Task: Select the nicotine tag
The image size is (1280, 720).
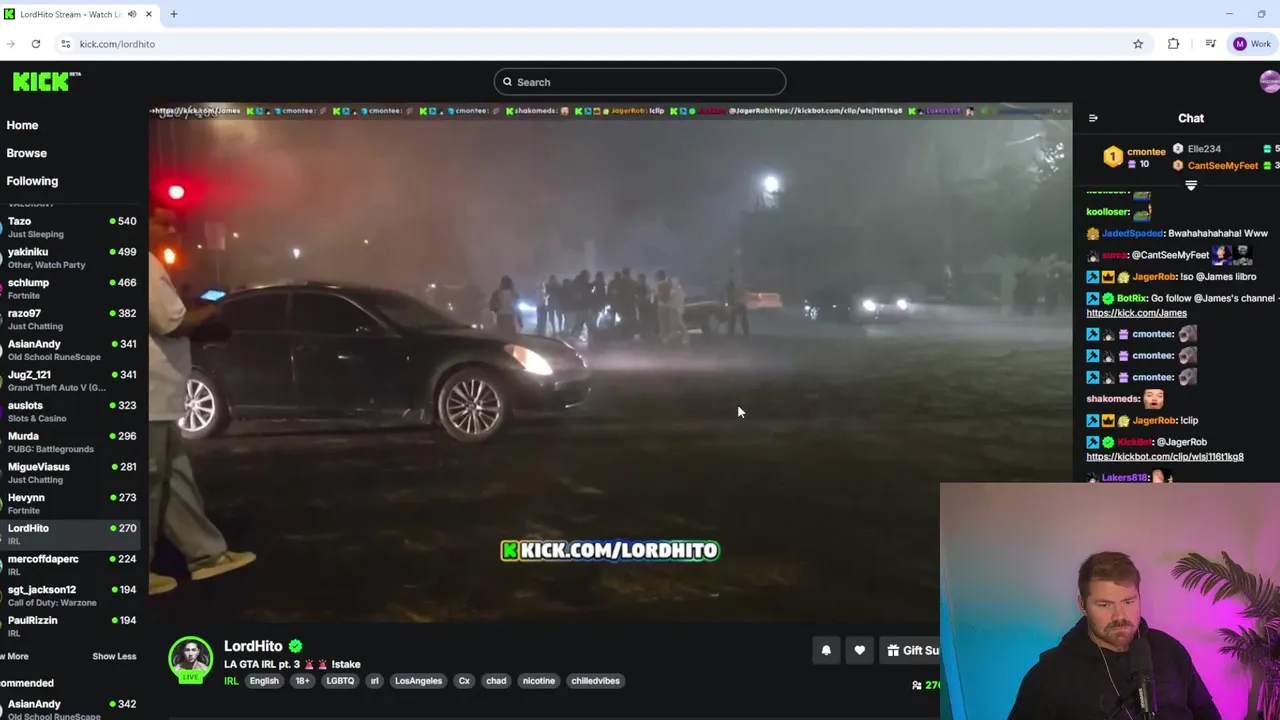Action: coord(538,681)
